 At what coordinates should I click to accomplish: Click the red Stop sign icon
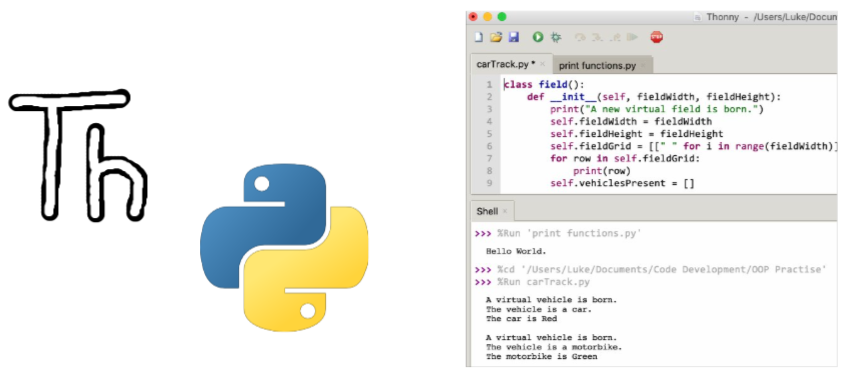coord(656,37)
